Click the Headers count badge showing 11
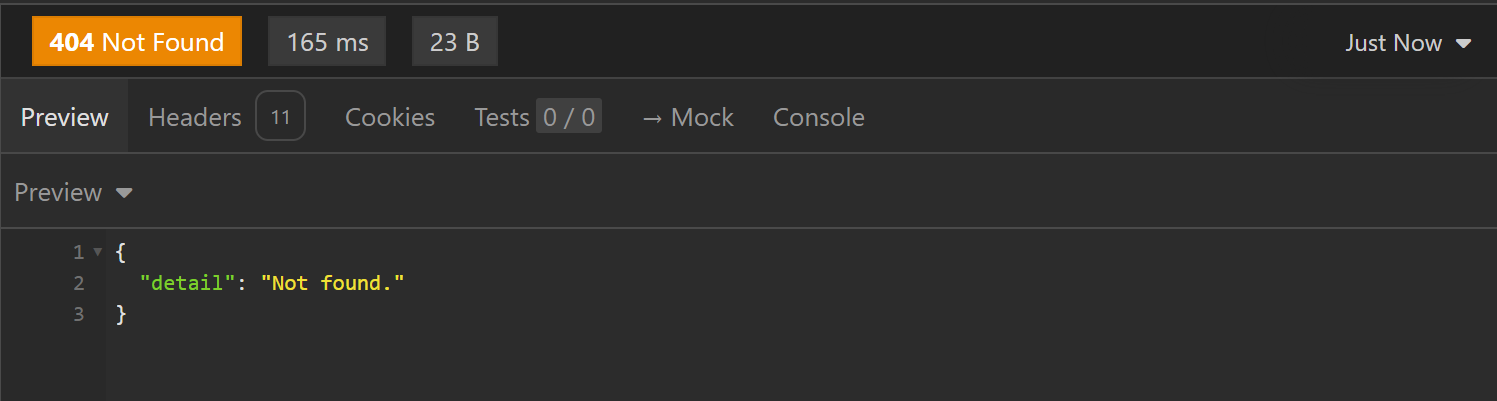 point(280,117)
